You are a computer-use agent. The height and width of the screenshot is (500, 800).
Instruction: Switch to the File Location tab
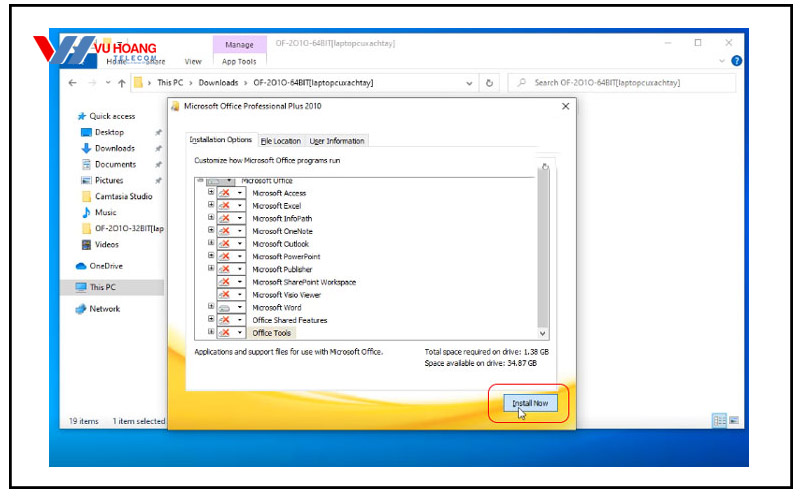(280, 141)
